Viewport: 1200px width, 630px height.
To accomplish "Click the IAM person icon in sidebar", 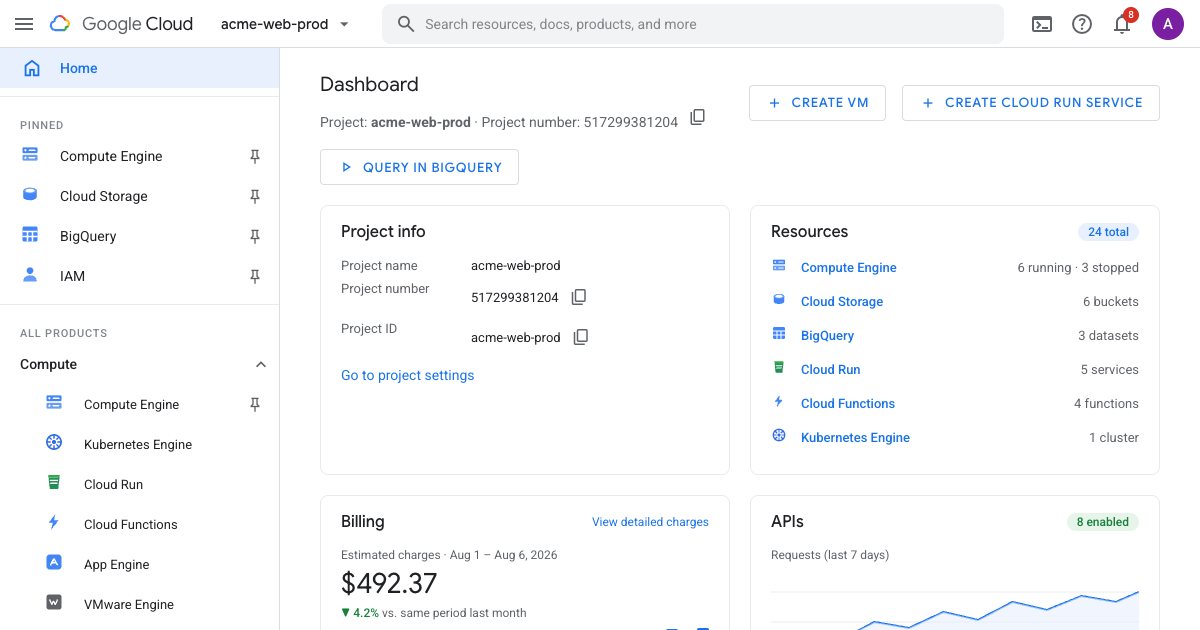I will [30, 275].
